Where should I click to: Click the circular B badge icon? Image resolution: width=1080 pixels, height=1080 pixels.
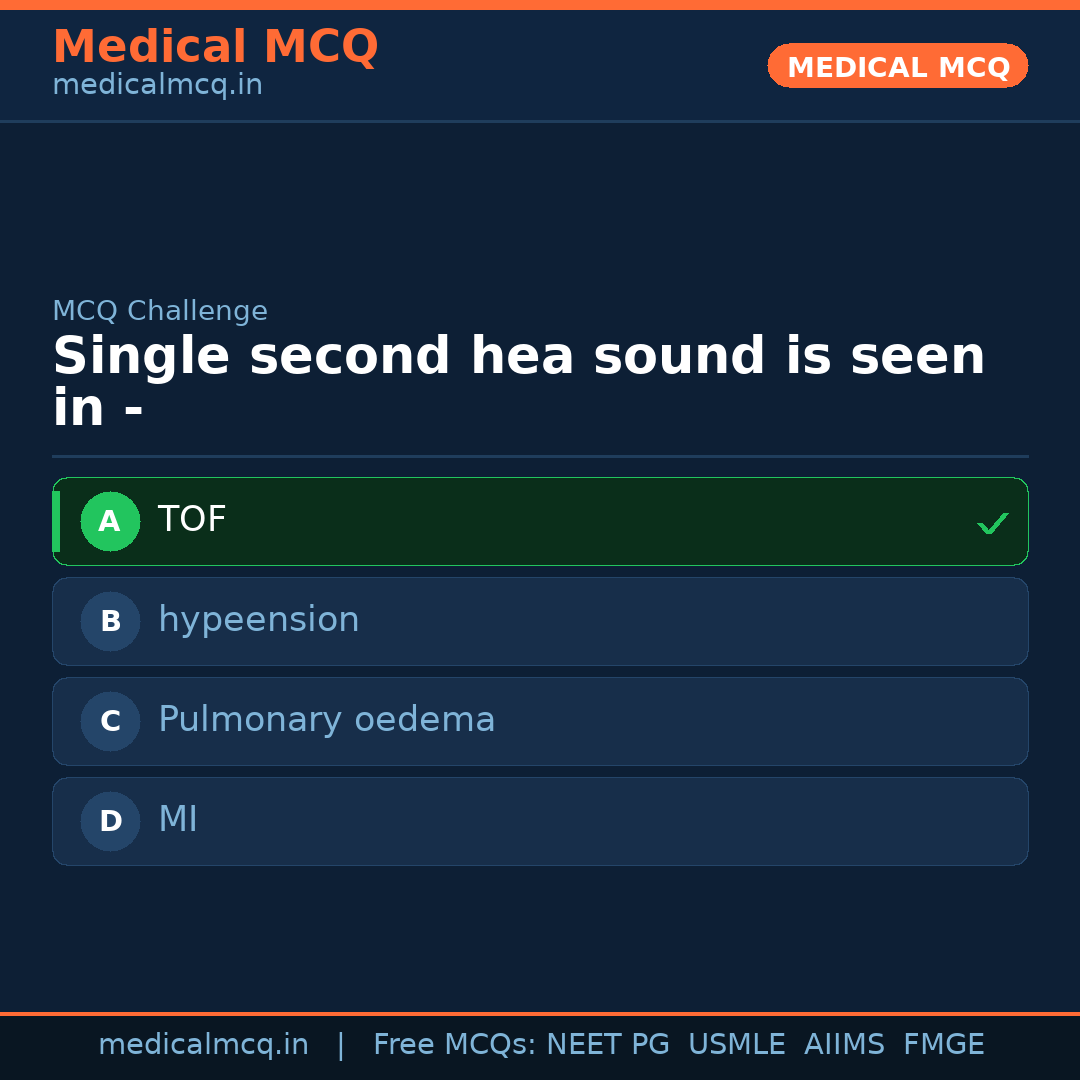coord(110,621)
